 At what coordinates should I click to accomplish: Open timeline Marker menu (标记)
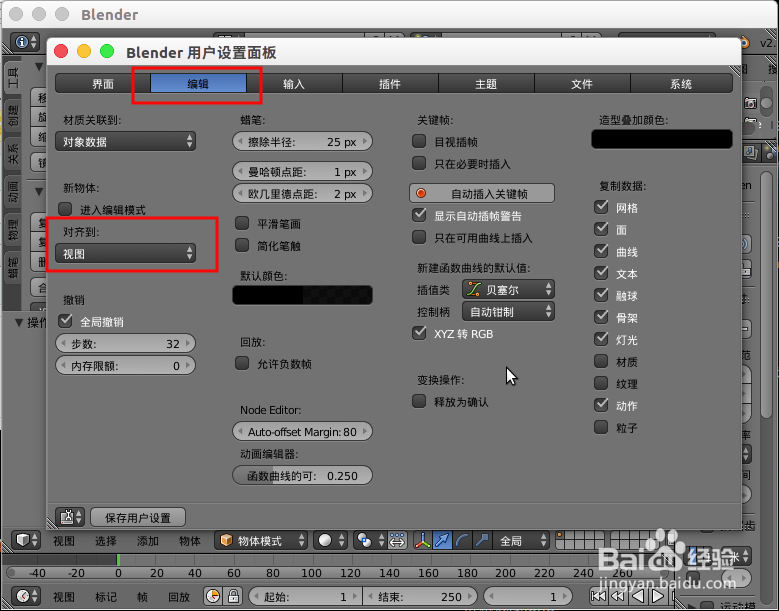coord(106,596)
